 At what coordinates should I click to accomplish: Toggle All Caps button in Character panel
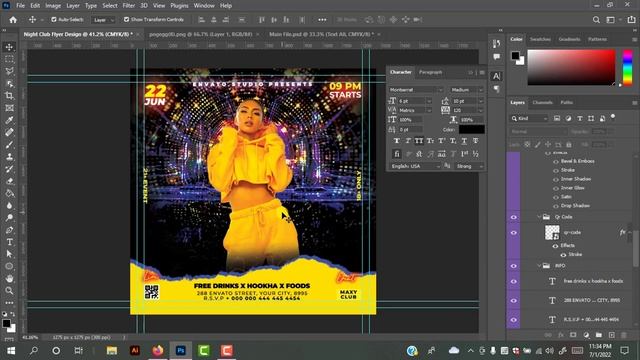(x=419, y=141)
